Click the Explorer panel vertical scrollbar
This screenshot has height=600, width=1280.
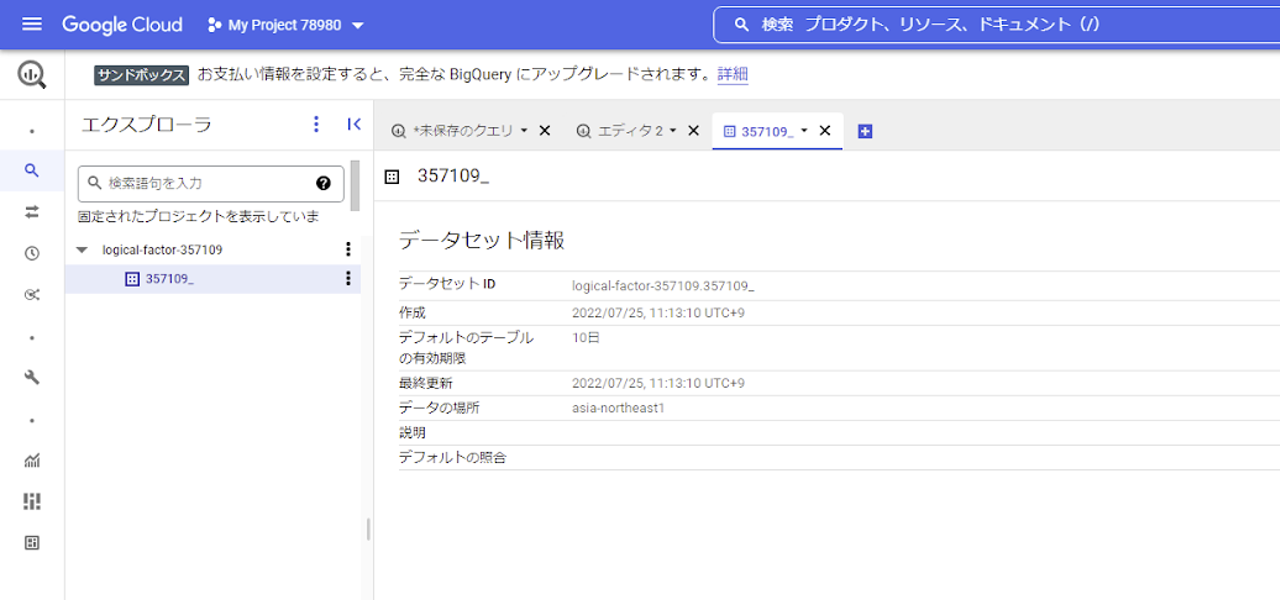coord(354,185)
